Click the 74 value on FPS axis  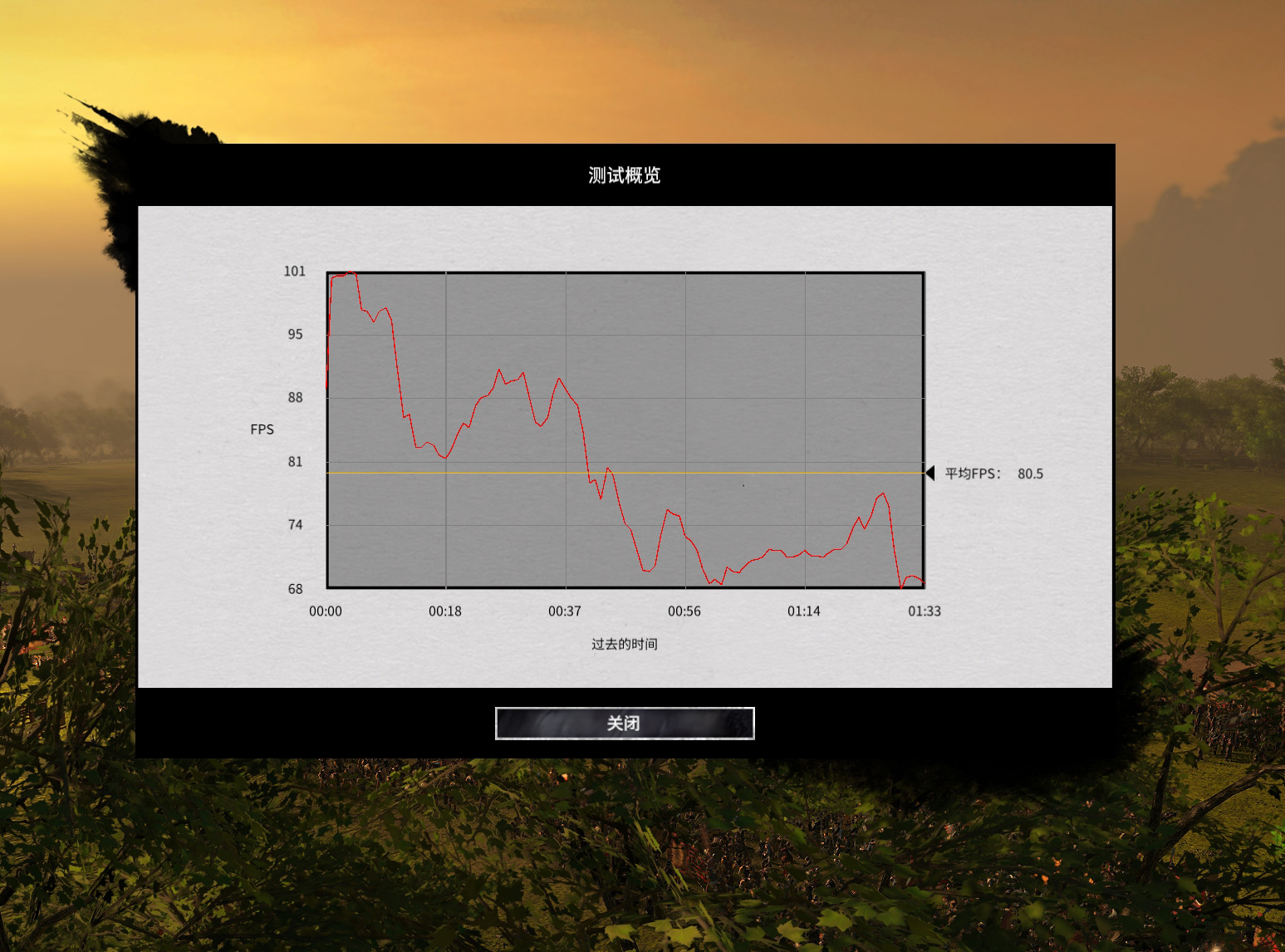click(296, 524)
